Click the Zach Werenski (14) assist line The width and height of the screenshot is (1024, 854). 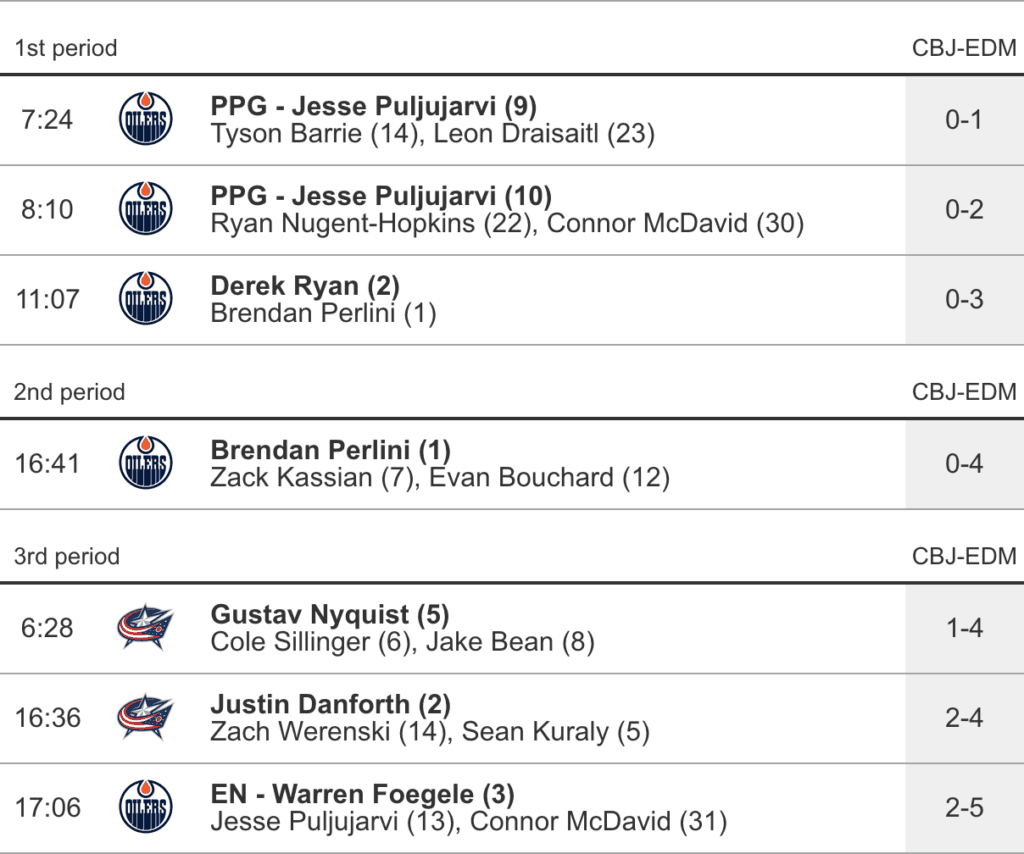pyautogui.click(x=430, y=732)
